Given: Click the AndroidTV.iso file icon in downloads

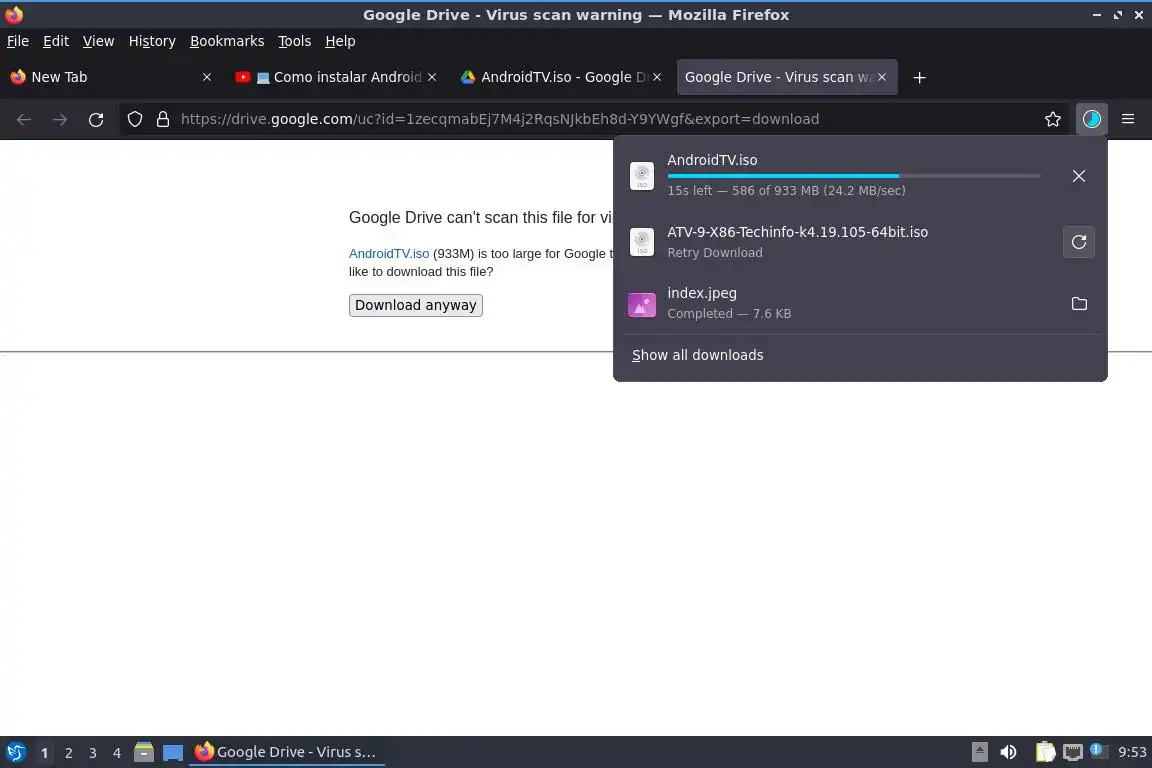Looking at the screenshot, I should (x=641, y=176).
